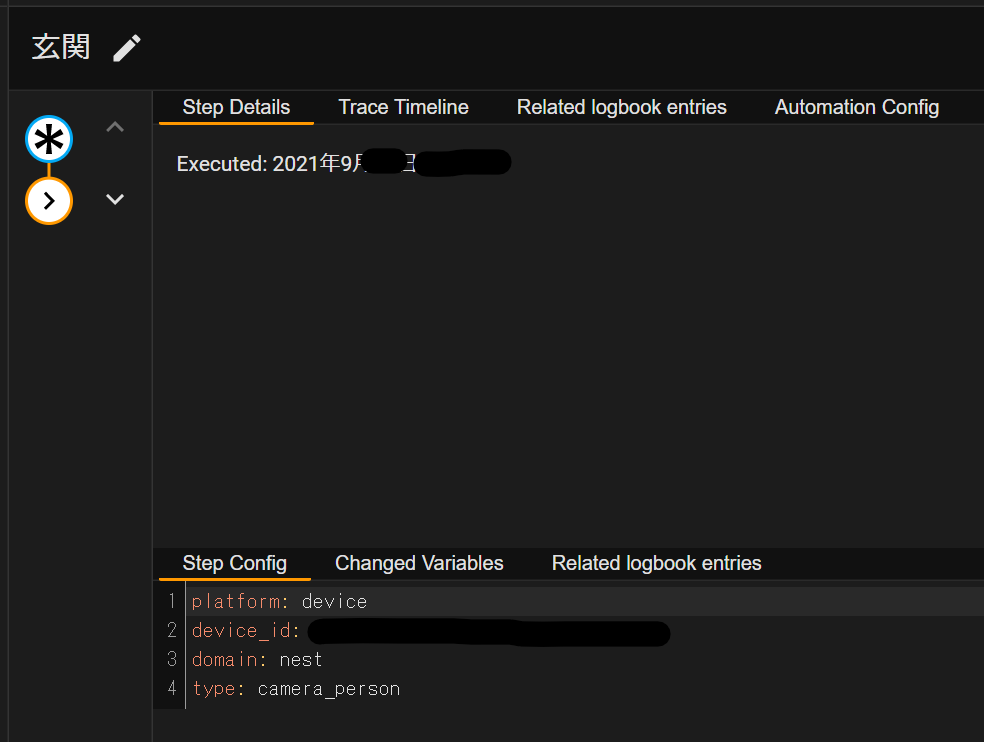Open the upper Related logbook entries tab
The width and height of the screenshot is (984, 742).
click(621, 107)
